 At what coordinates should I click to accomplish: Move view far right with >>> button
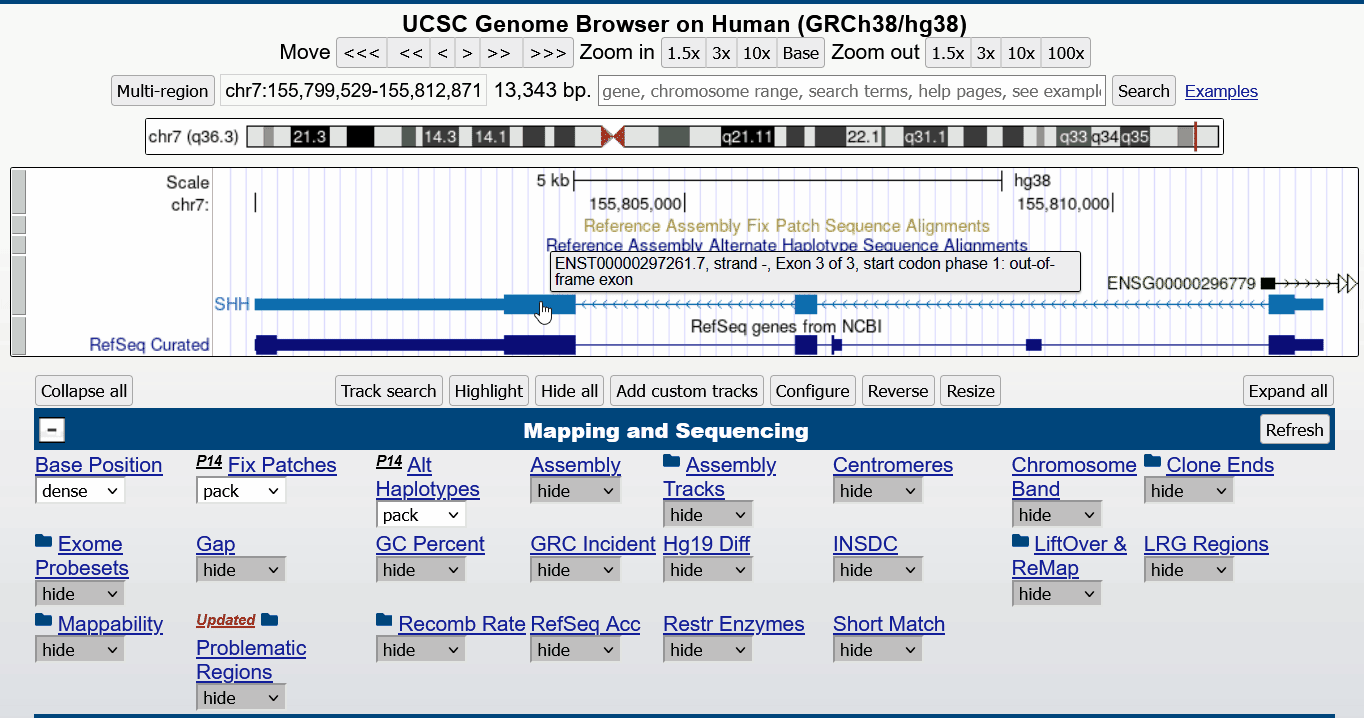point(548,53)
